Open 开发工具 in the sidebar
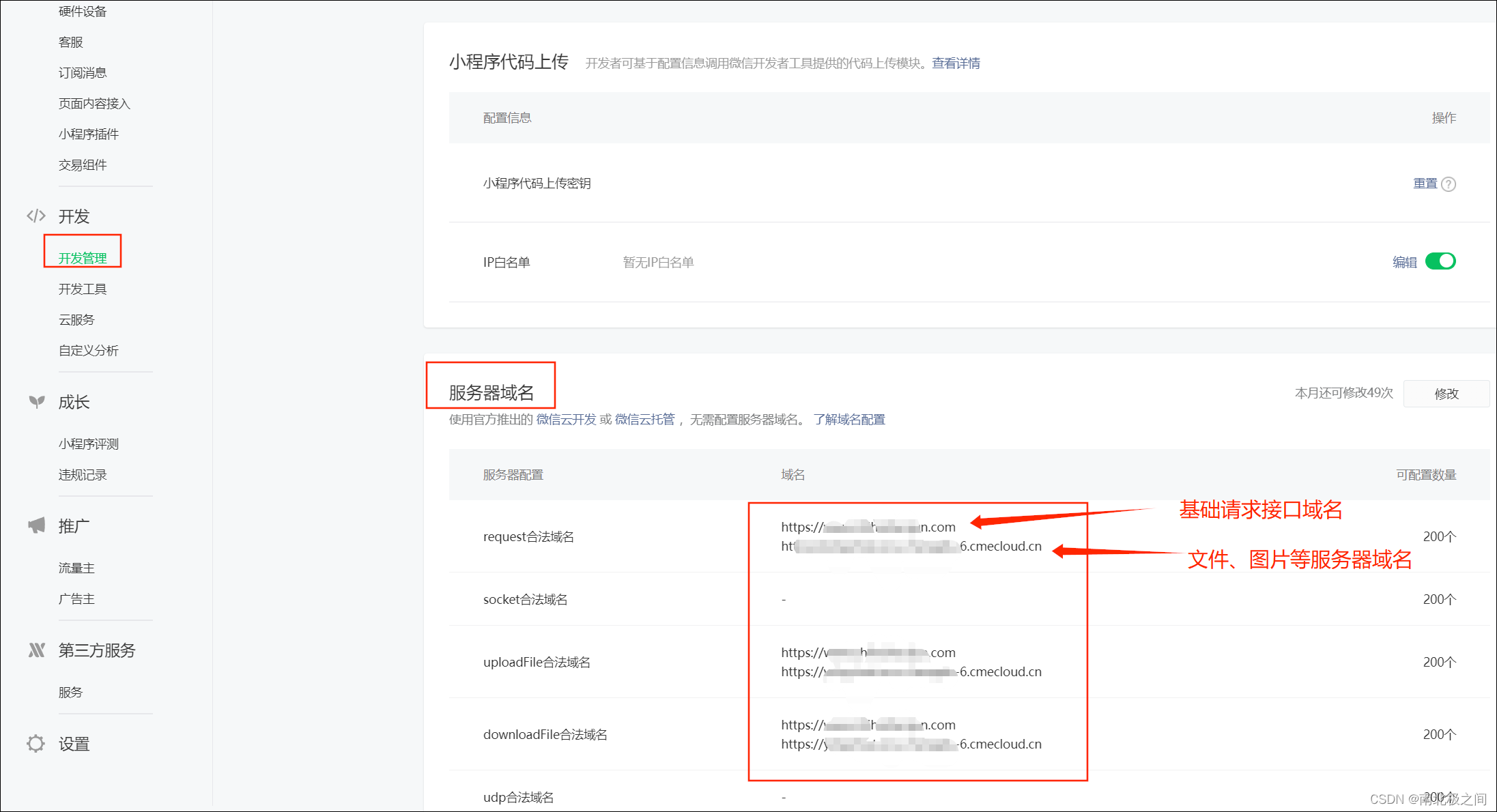Image resolution: width=1497 pixels, height=812 pixels. coord(83,289)
